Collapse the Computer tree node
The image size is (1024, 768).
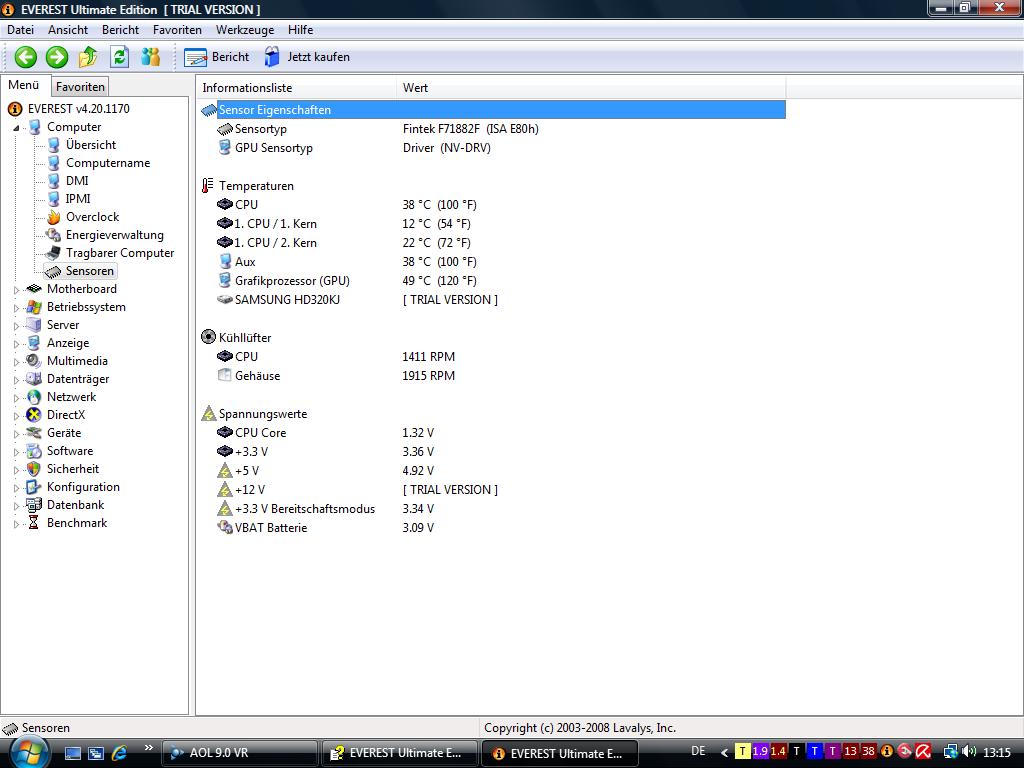[x=16, y=127]
